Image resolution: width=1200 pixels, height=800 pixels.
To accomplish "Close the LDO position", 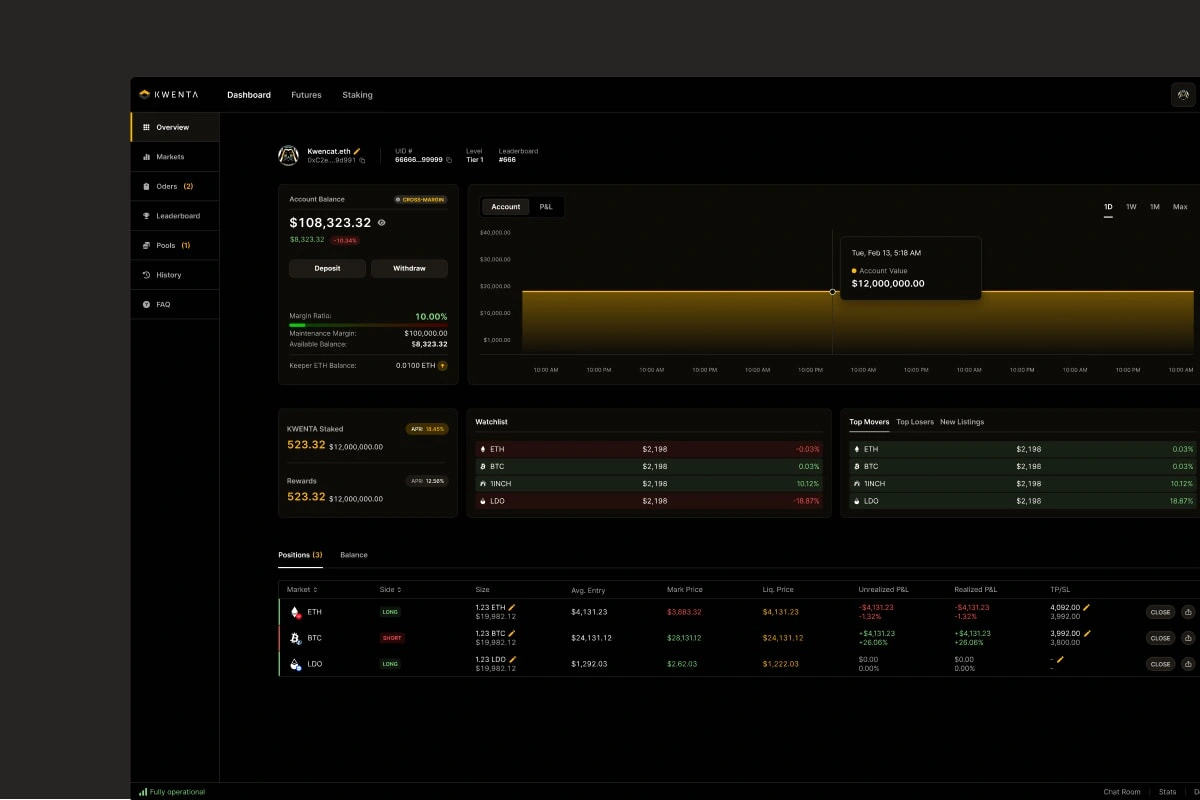I will pyautogui.click(x=1160, y=664).
